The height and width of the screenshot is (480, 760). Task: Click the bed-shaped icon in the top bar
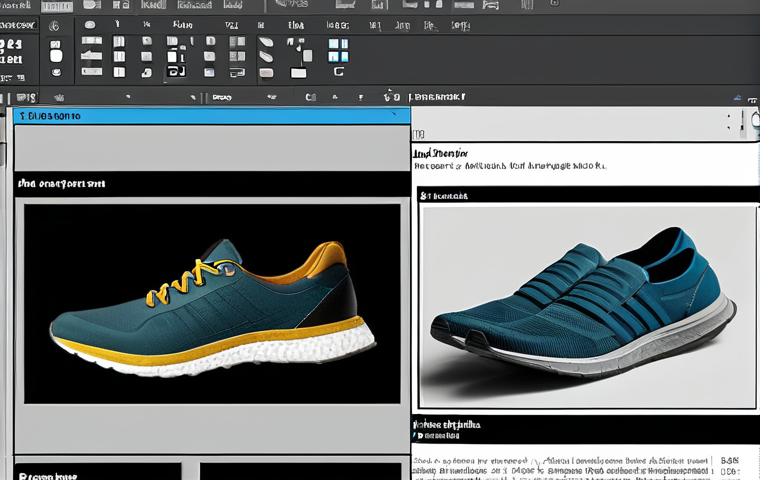pyautogui.click(x=491, y=5)
